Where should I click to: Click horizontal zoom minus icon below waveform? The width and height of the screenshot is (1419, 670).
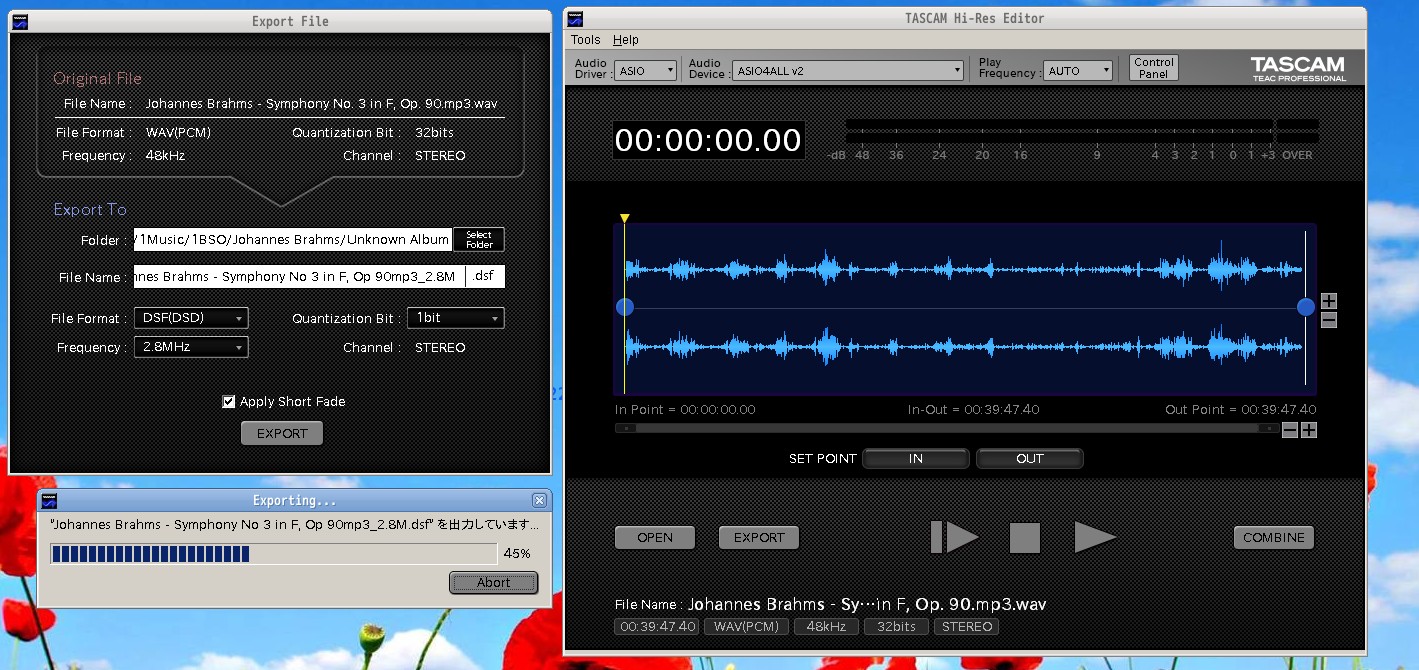click(1290, 430)
